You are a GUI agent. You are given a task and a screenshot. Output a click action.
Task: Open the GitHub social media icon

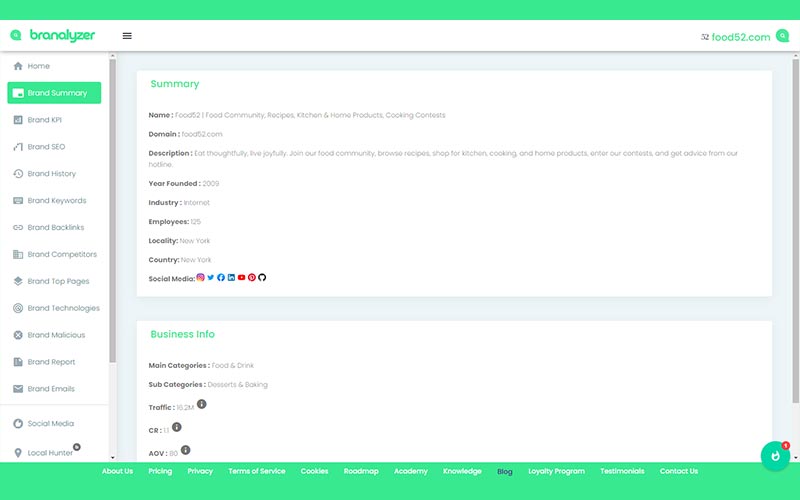[262, 278]
